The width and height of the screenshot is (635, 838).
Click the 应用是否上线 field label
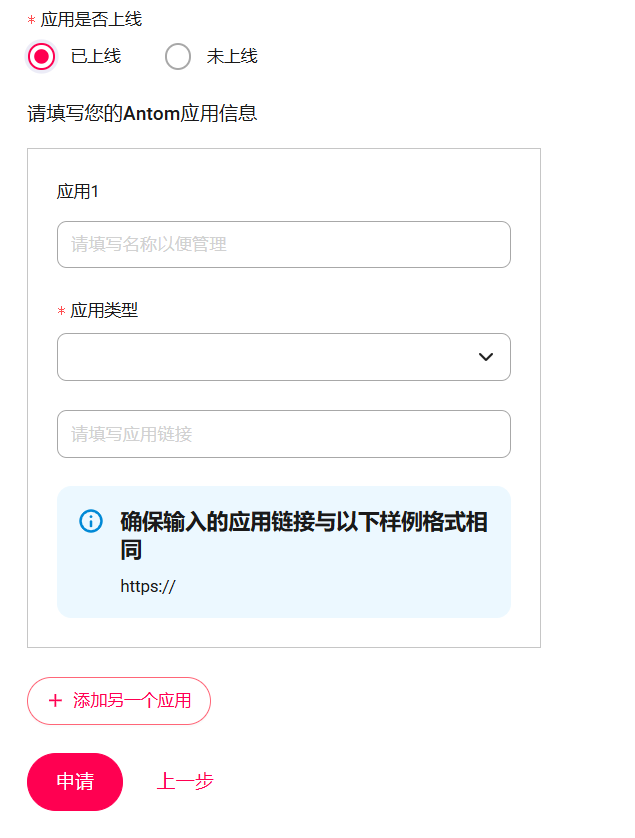pos(91,20)
